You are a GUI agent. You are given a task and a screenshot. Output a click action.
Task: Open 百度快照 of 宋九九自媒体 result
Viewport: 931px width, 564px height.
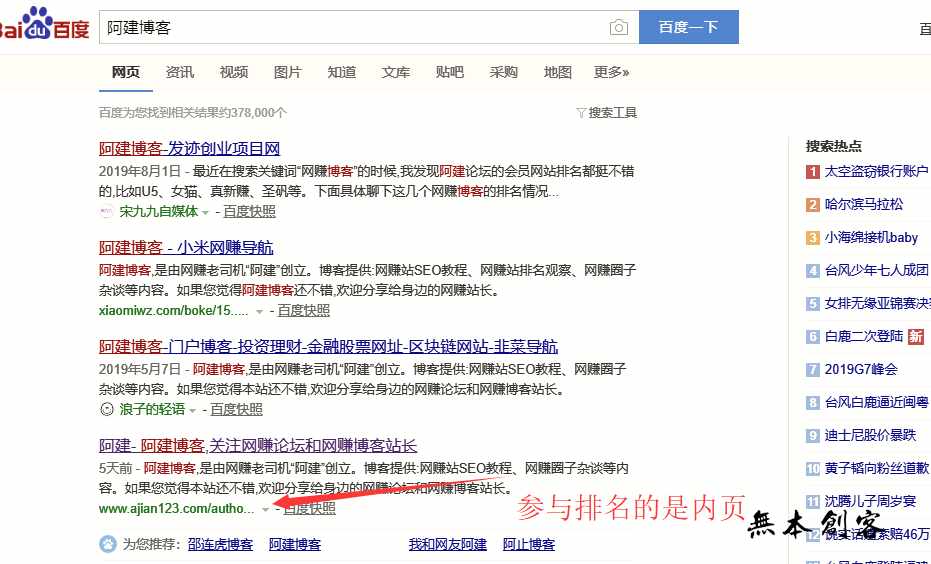pos(249,212)
